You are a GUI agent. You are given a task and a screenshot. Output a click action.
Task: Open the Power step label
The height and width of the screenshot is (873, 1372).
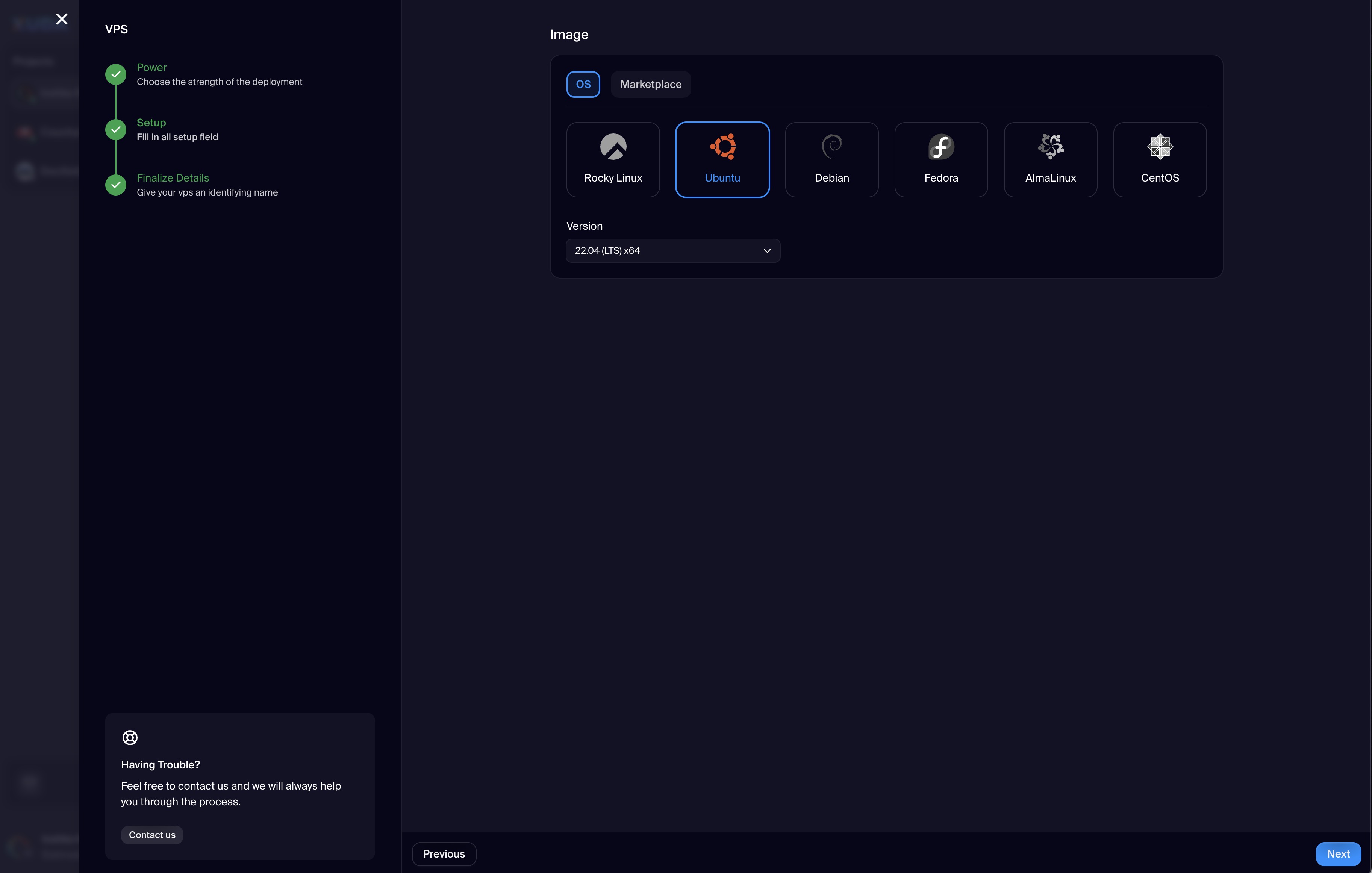pyautogui.click(x=151, y=67)
